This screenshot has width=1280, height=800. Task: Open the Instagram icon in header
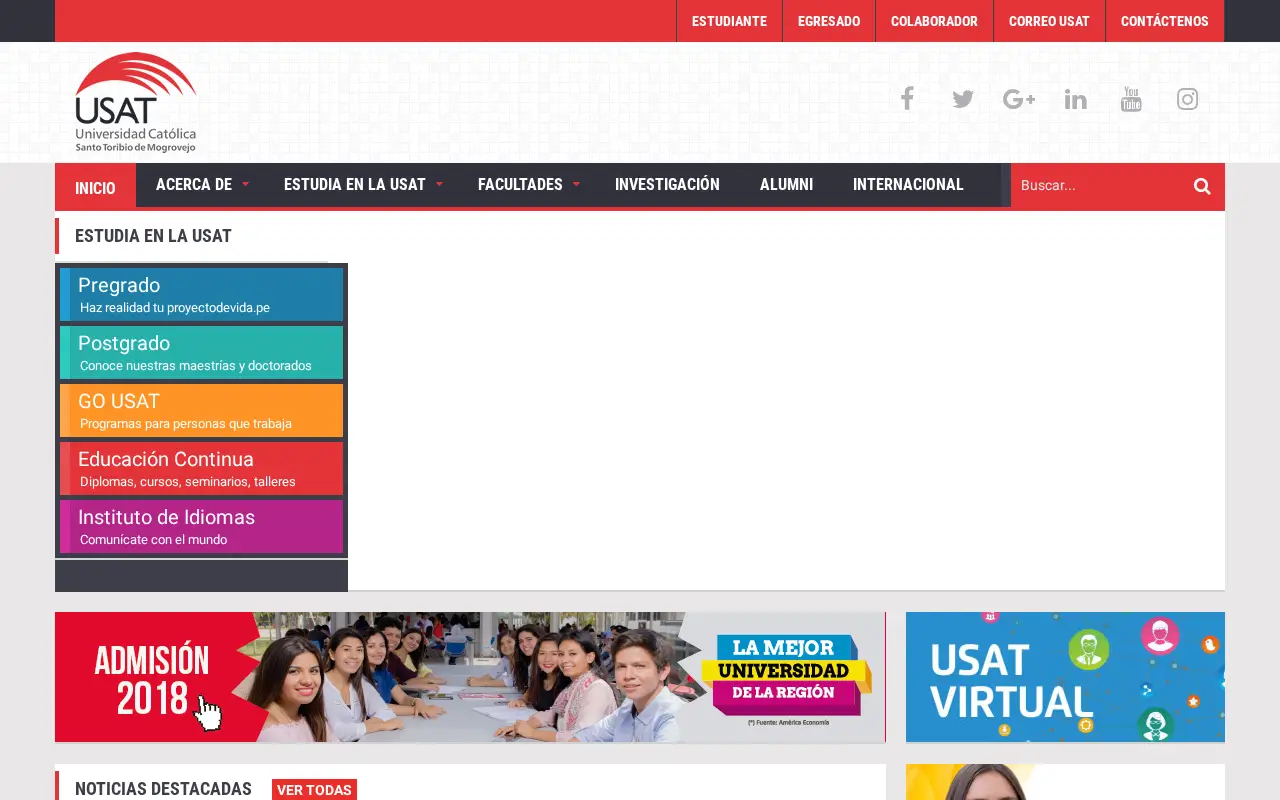coord(1187,99)
